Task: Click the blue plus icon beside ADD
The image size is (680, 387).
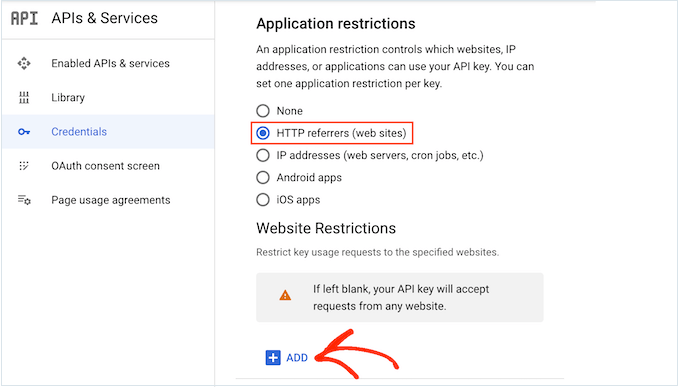Action: (273, 358)
